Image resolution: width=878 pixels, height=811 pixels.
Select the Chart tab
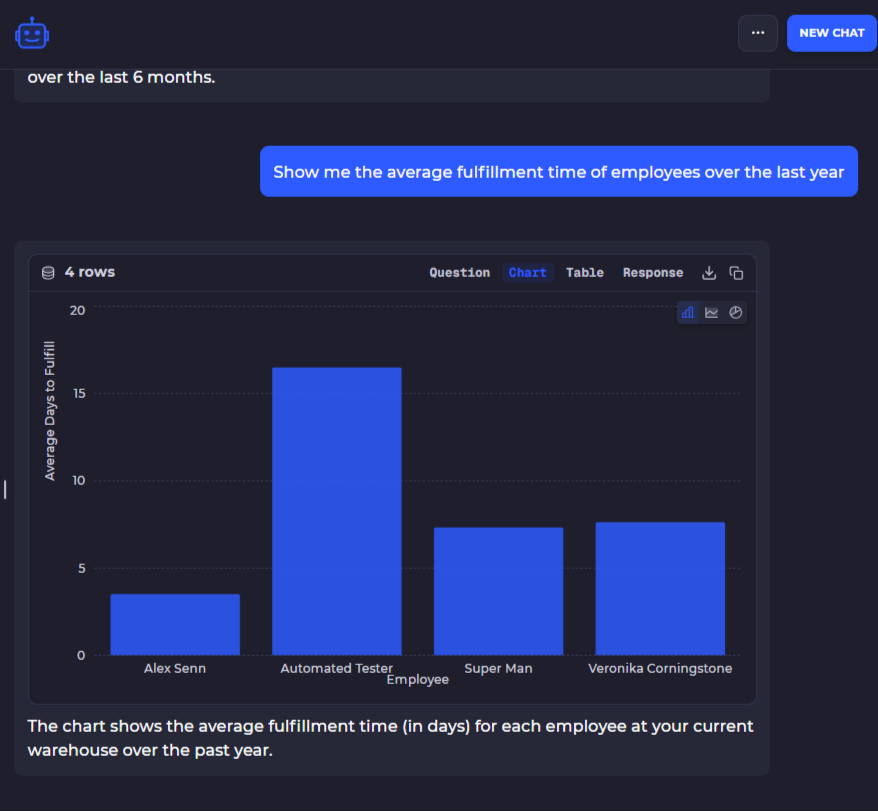point(527,273)
